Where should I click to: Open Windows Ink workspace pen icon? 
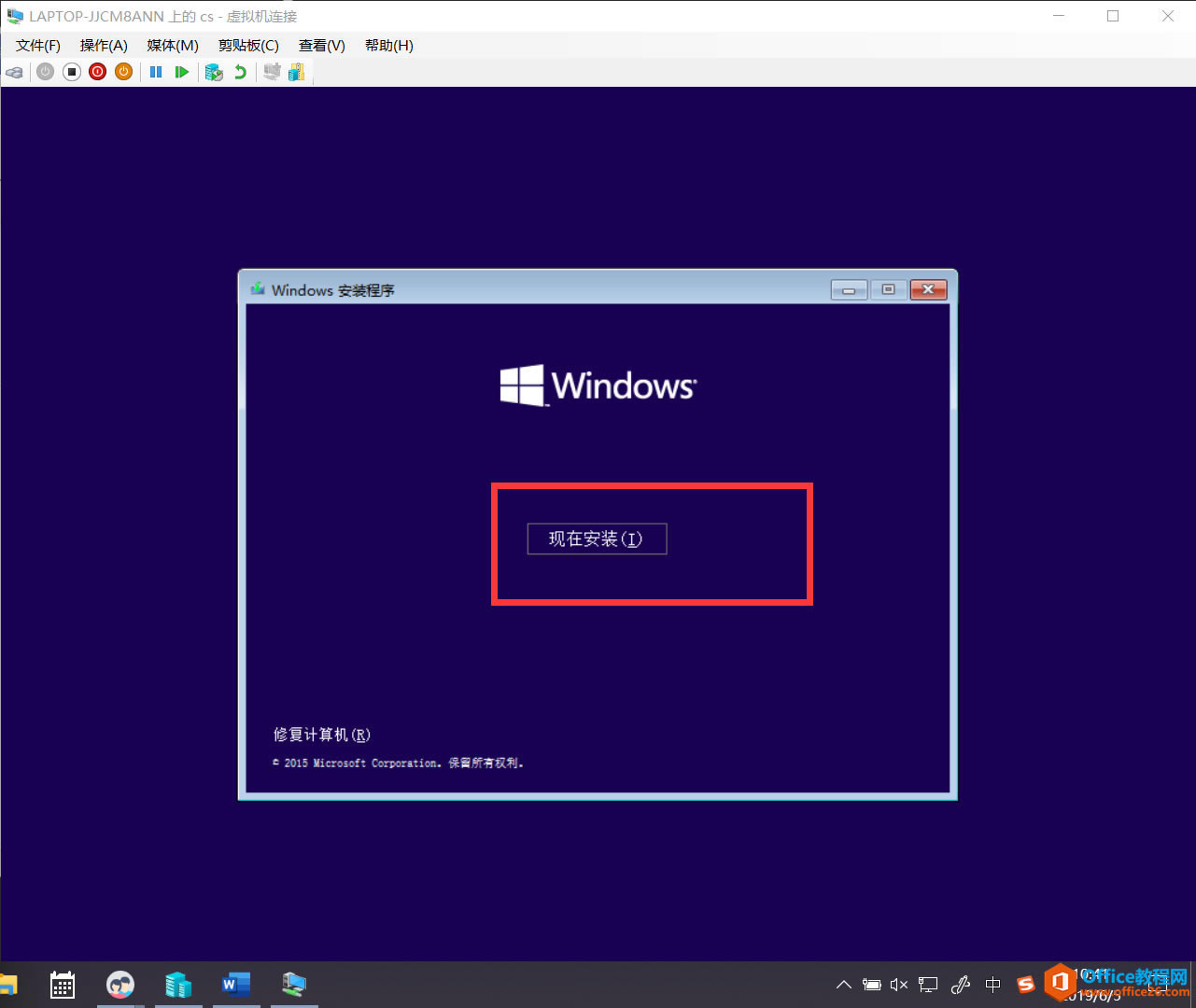tap(961, 985)
